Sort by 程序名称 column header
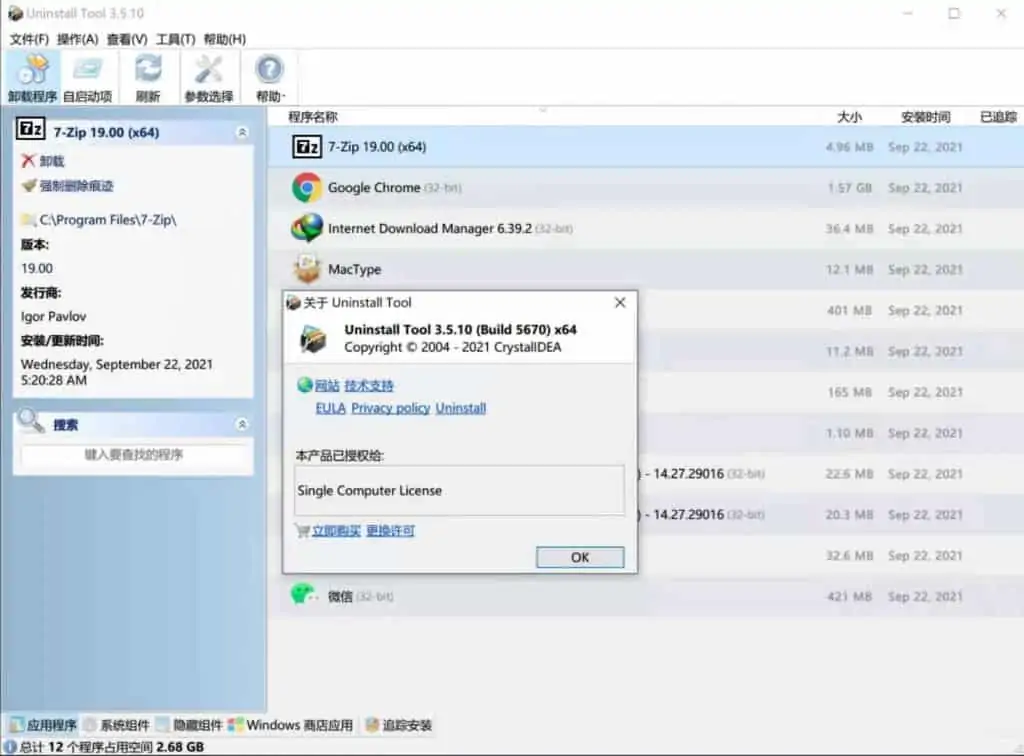 (313, 117)
